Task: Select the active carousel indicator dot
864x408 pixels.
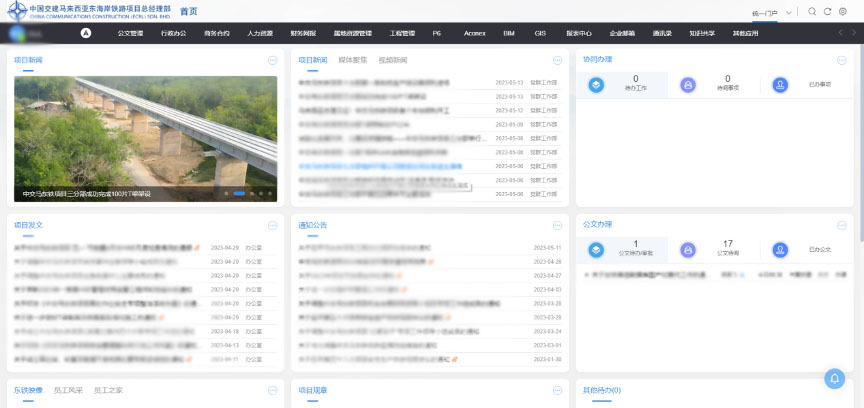Action: click(x=239, y=193)
